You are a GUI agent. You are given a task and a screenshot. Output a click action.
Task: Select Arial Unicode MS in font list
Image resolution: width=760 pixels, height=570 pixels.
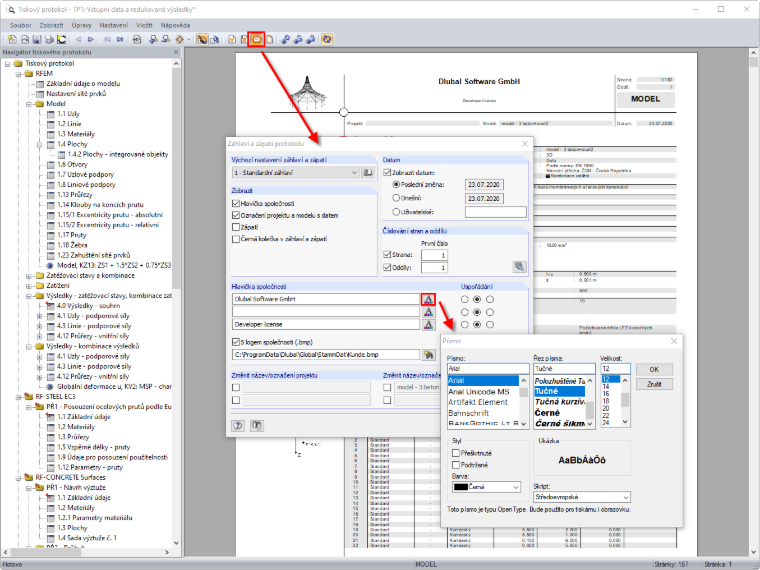point(479,392)
